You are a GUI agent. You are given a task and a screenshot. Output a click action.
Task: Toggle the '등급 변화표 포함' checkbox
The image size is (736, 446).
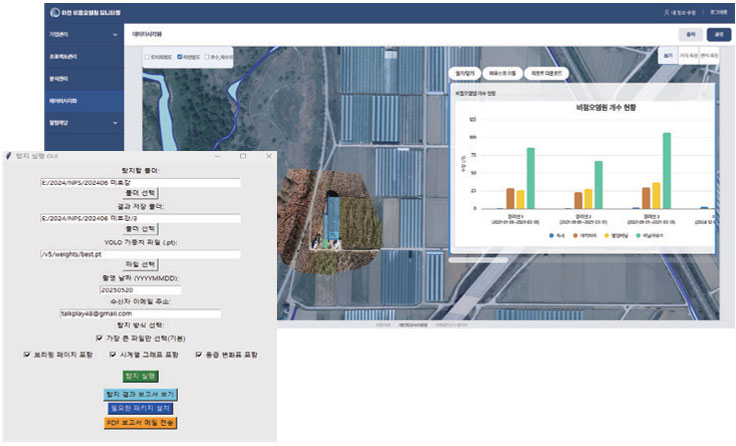[x=199, y=354]
